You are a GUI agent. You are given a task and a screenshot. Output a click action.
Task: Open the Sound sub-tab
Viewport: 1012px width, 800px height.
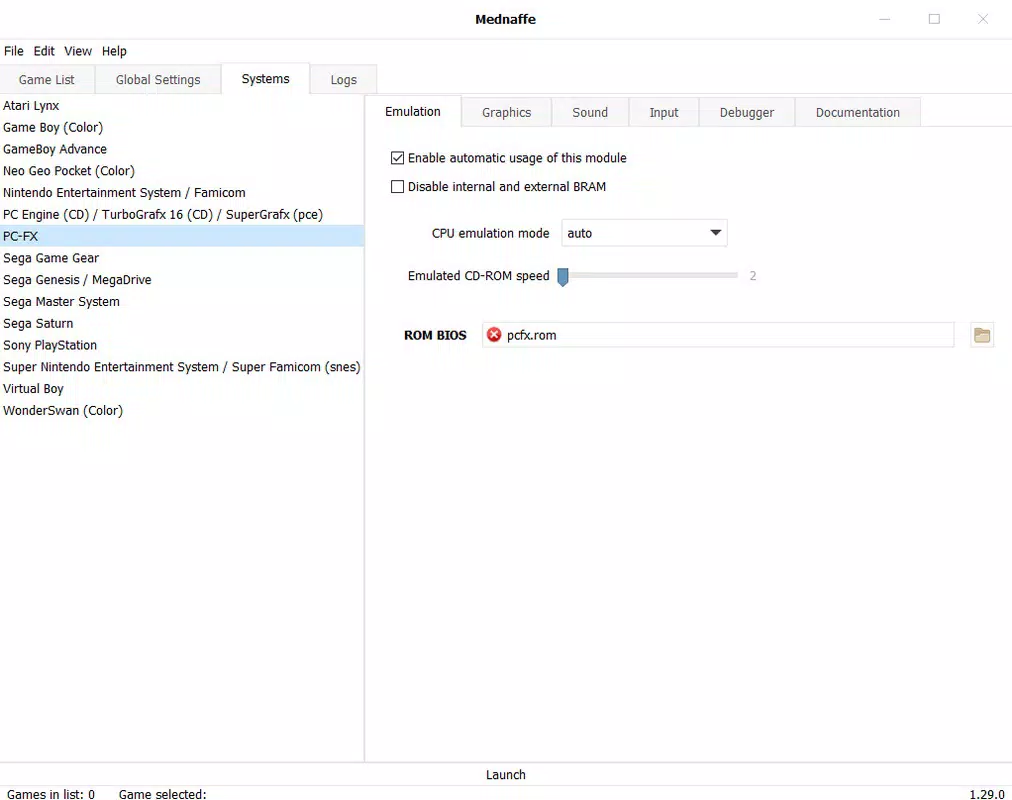(590, 112)
